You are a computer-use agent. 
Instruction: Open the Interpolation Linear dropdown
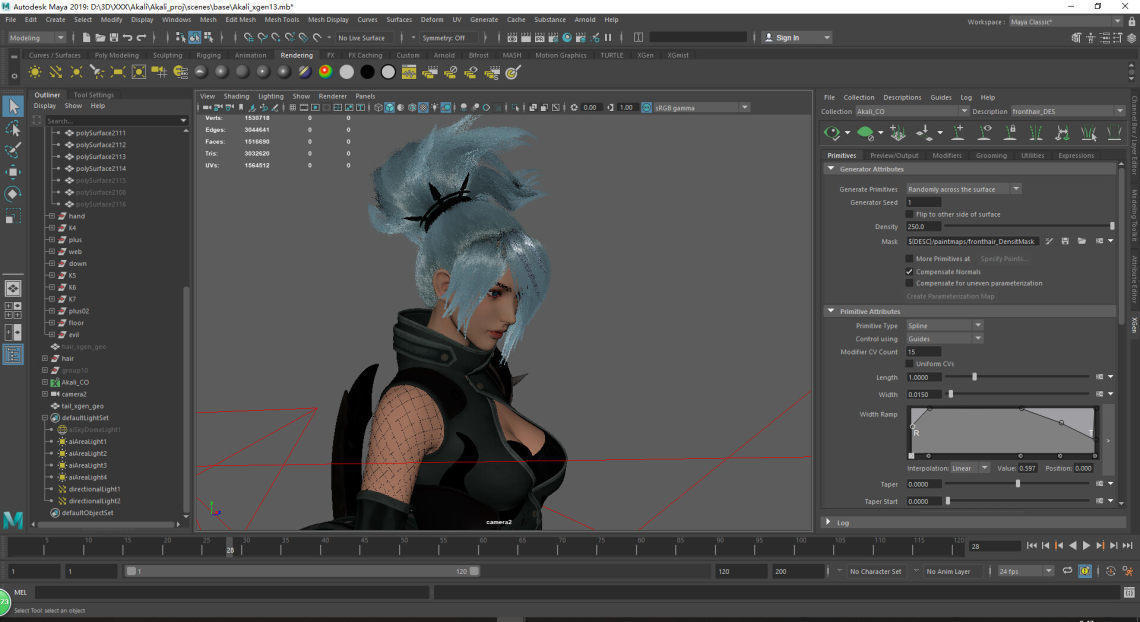[x=969, y=468]
